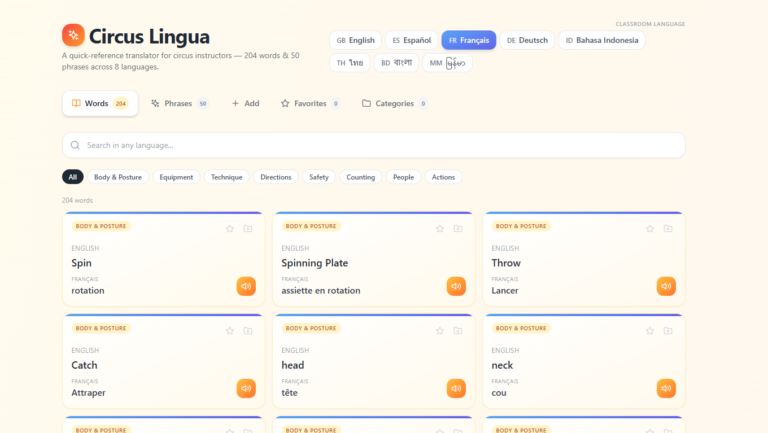Favorite the Catch card star
Image resolution: width=768 pixels, height=433 pixels.
pos(230,331)
